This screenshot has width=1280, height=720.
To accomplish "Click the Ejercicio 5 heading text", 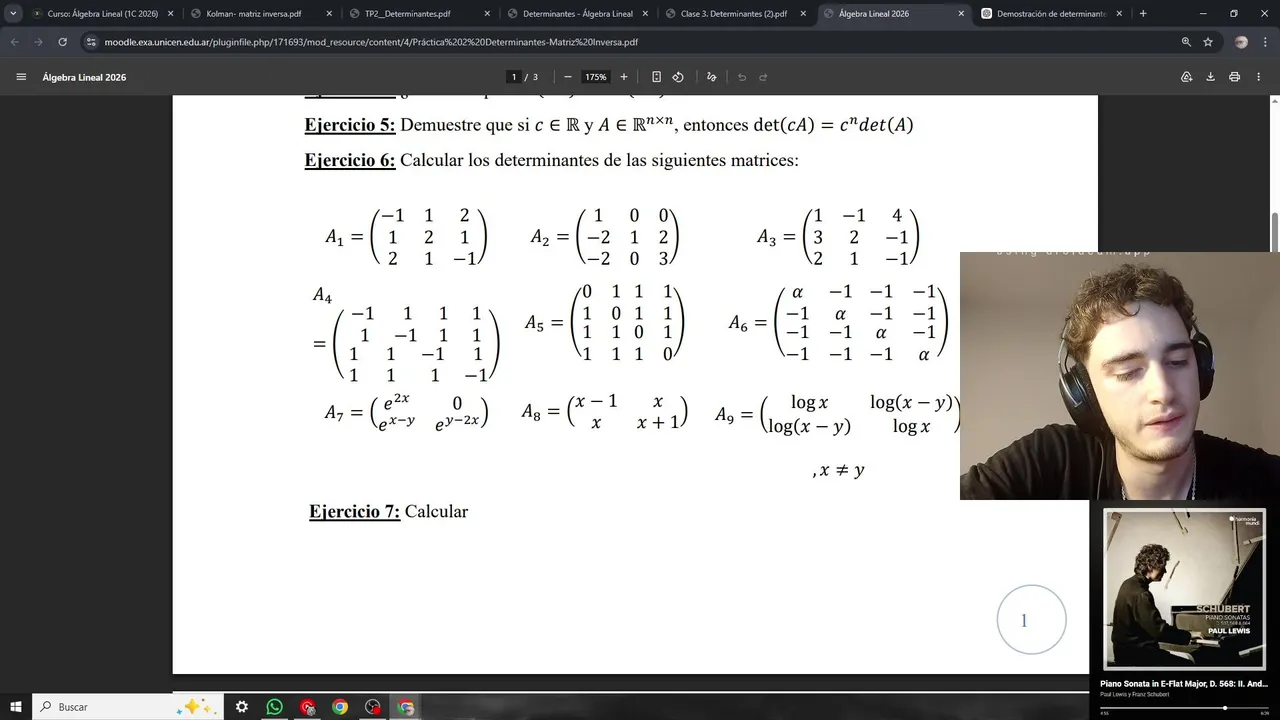I will (x=350, y=125).
